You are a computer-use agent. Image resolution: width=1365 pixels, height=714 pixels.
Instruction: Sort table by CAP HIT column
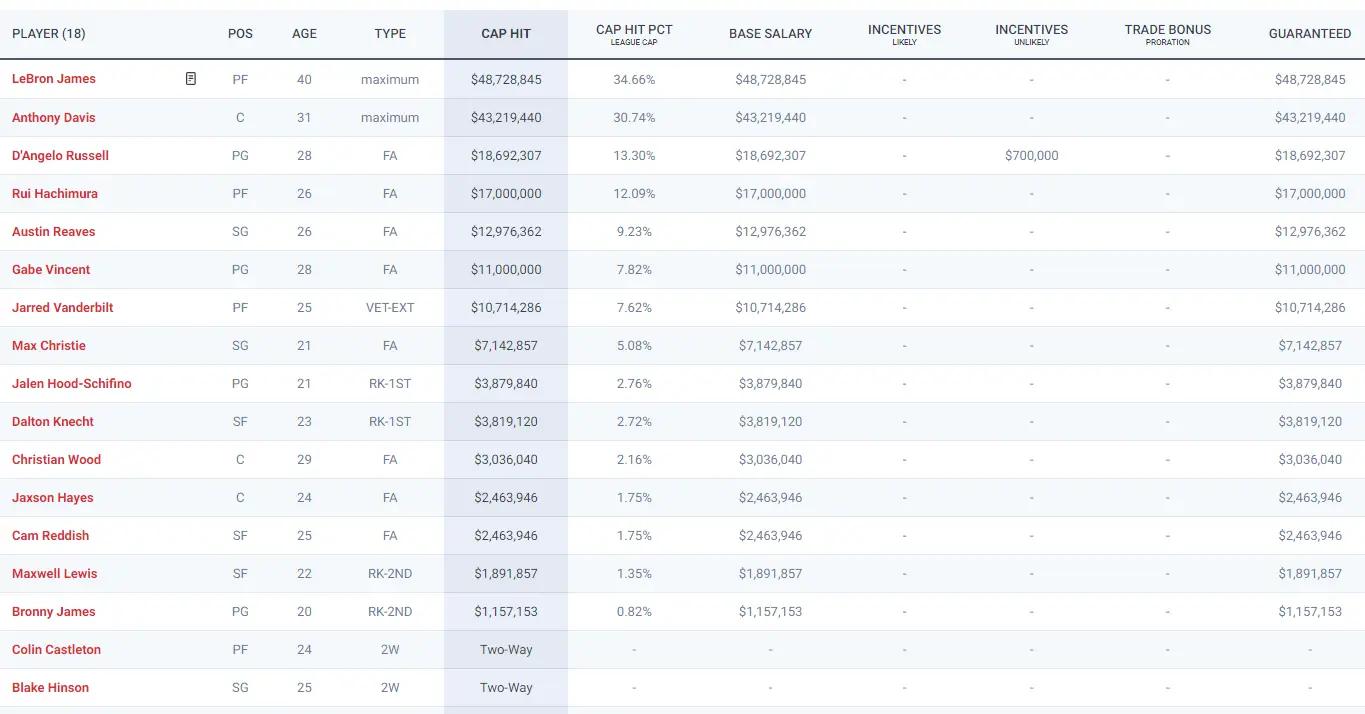[x=506, y=34]
